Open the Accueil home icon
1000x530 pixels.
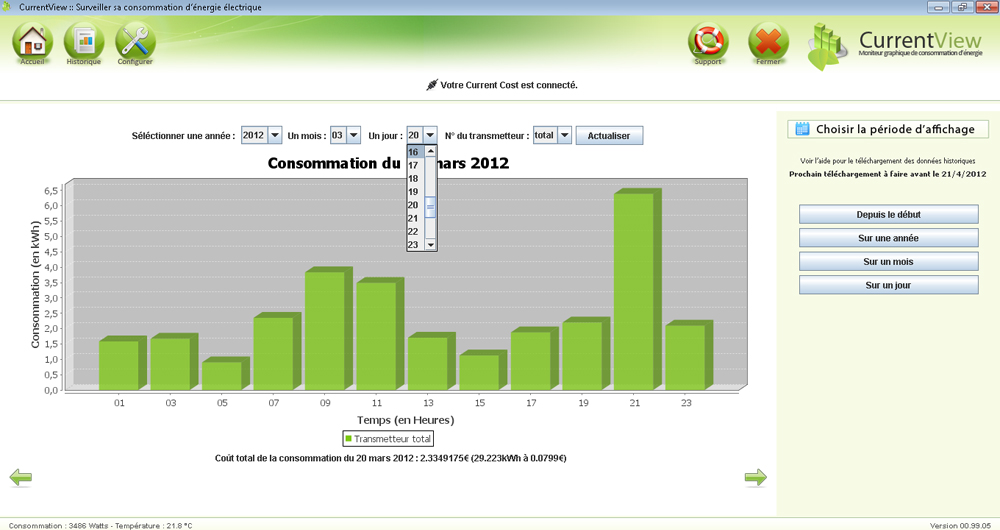pyautogui.click(x=33, y=42)
